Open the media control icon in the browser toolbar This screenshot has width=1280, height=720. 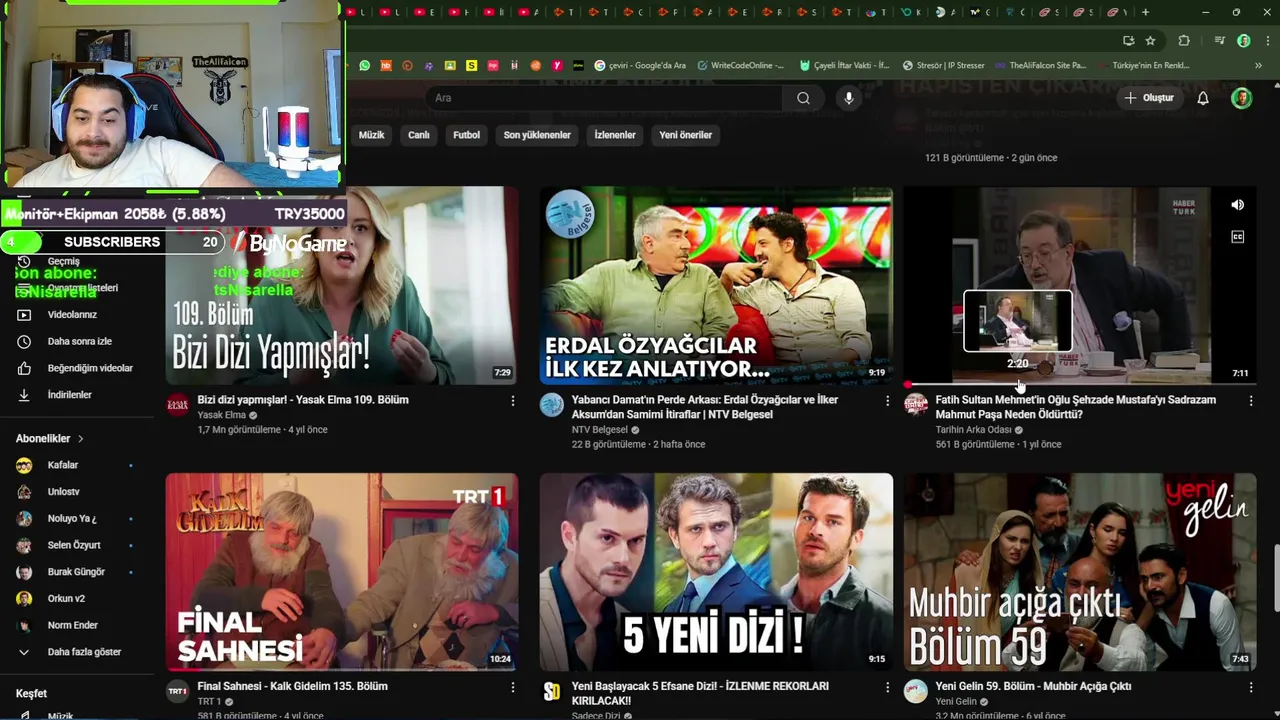[1220, 40]
